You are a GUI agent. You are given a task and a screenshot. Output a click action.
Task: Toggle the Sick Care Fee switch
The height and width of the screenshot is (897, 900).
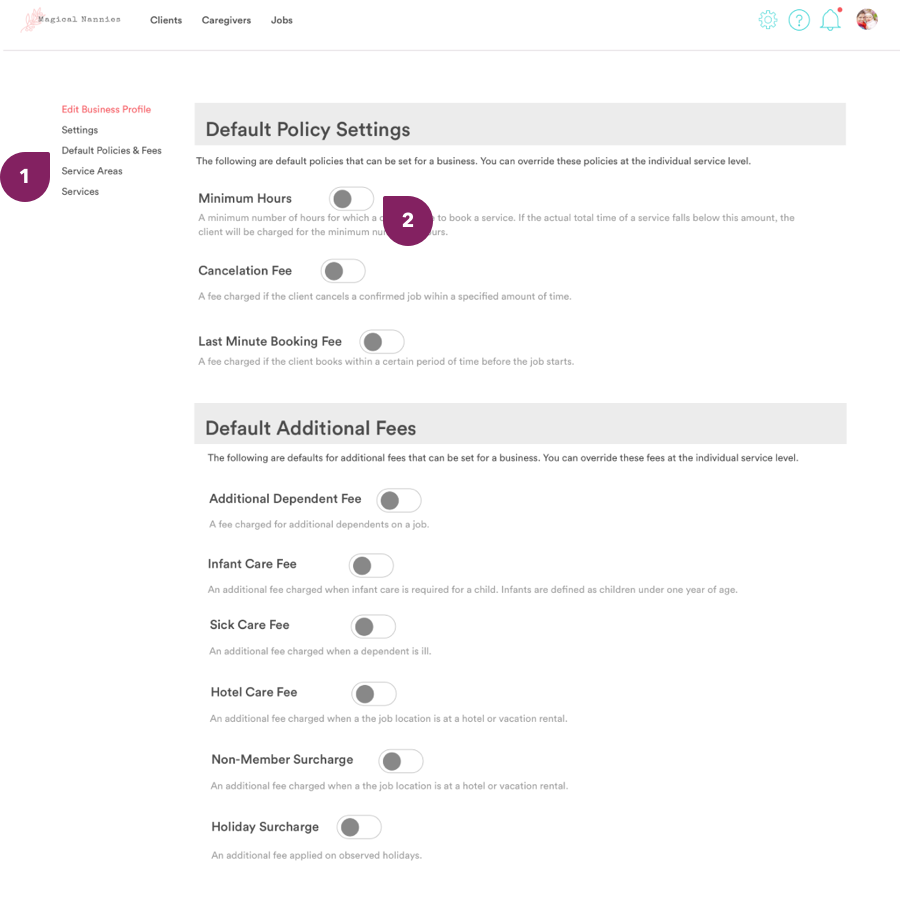(x=373, y=627)
